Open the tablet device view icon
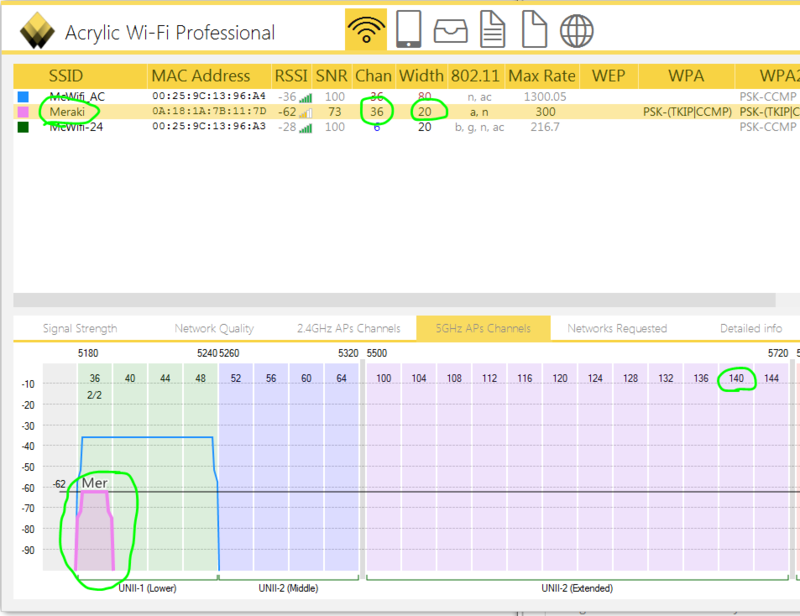Viewport: 800px width, 616px height. [409, 29]
